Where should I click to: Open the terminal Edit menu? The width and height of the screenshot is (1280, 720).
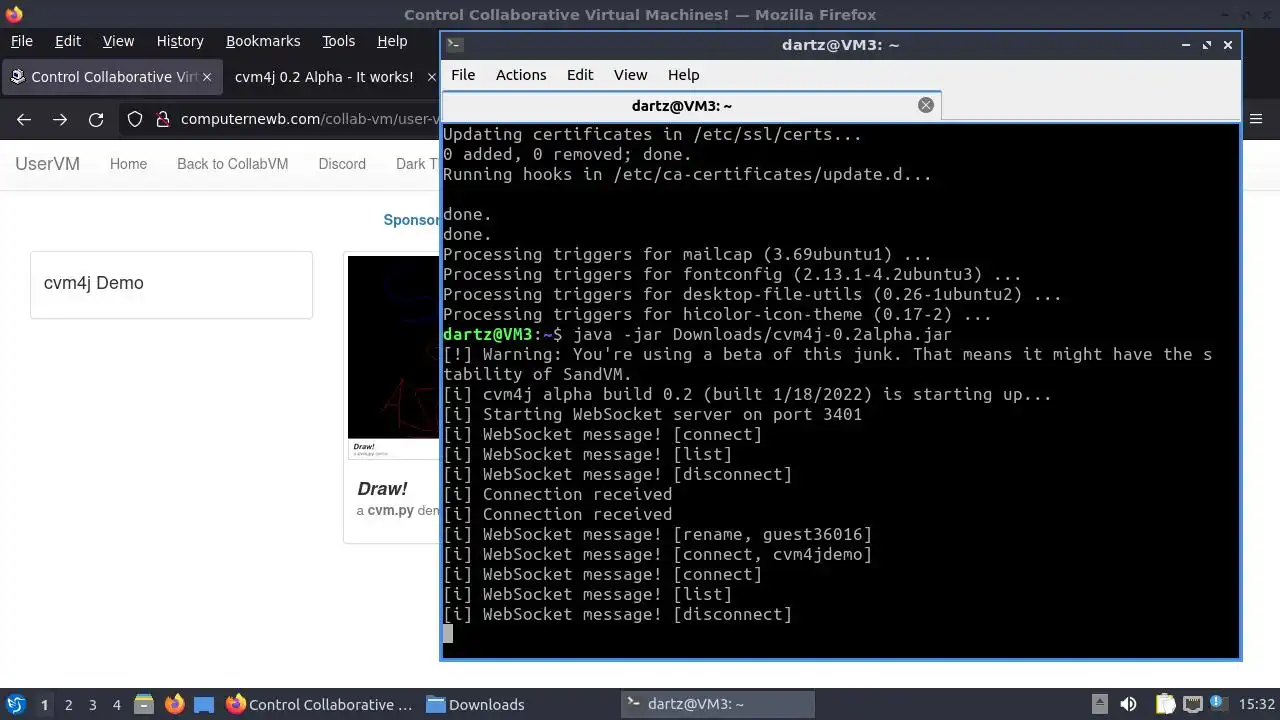(580, 75)
